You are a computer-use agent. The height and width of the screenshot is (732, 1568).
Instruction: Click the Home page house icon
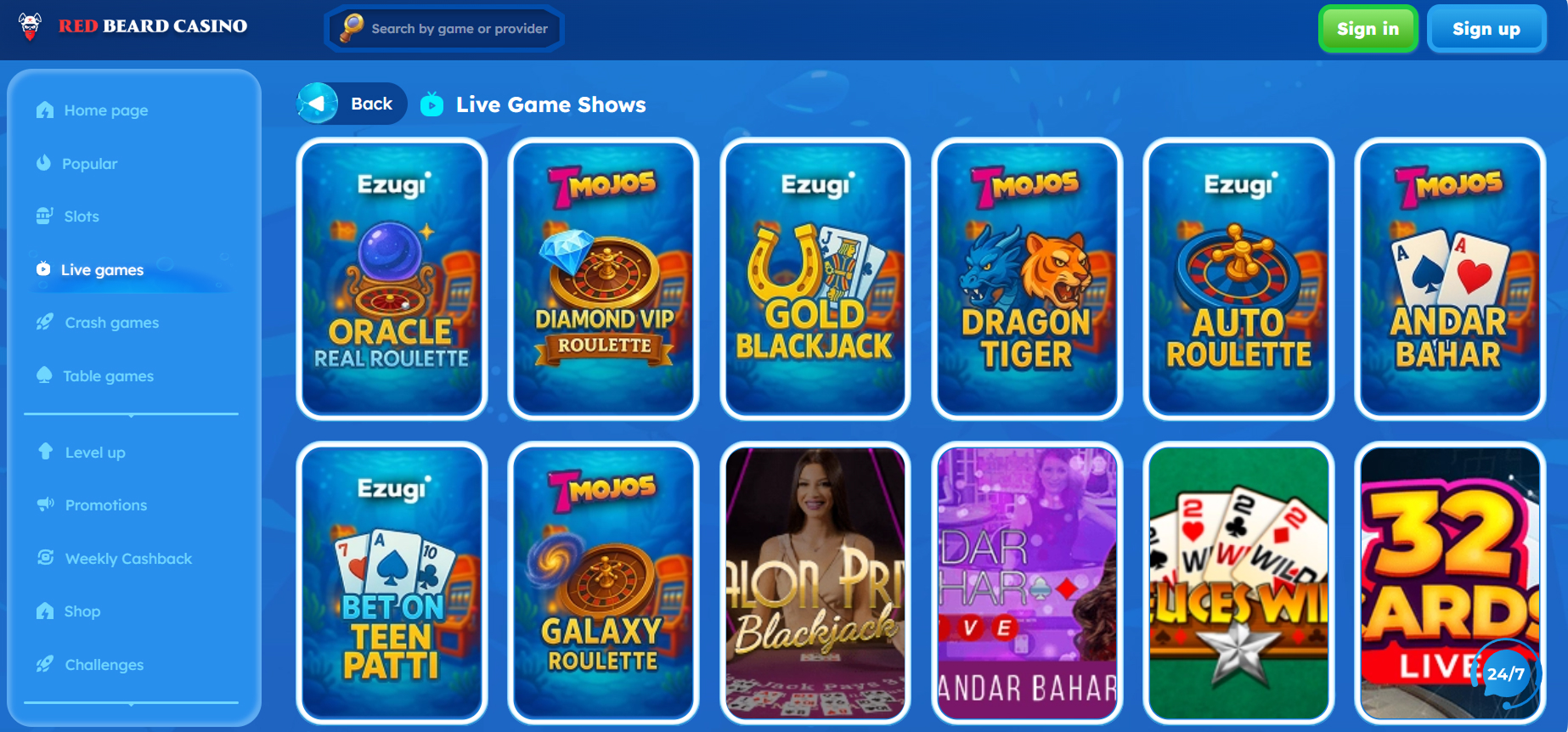pos(45,110)
